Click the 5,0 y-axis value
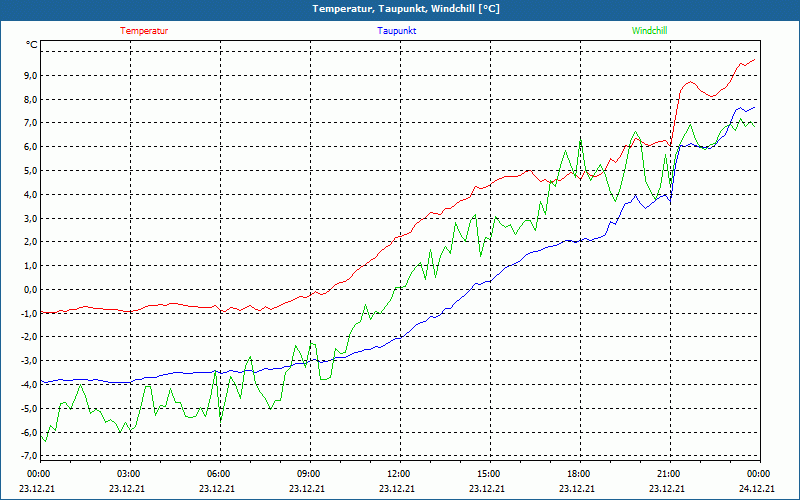The image size is (800, 500). [31, 170]
